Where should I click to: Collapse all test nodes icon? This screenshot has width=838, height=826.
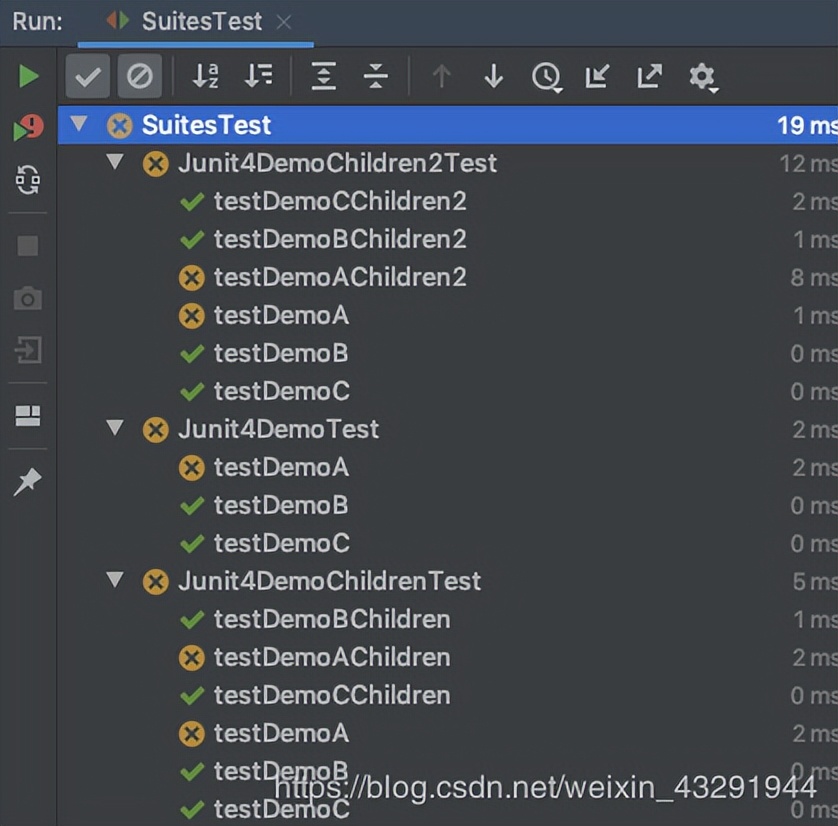point(375,76)
